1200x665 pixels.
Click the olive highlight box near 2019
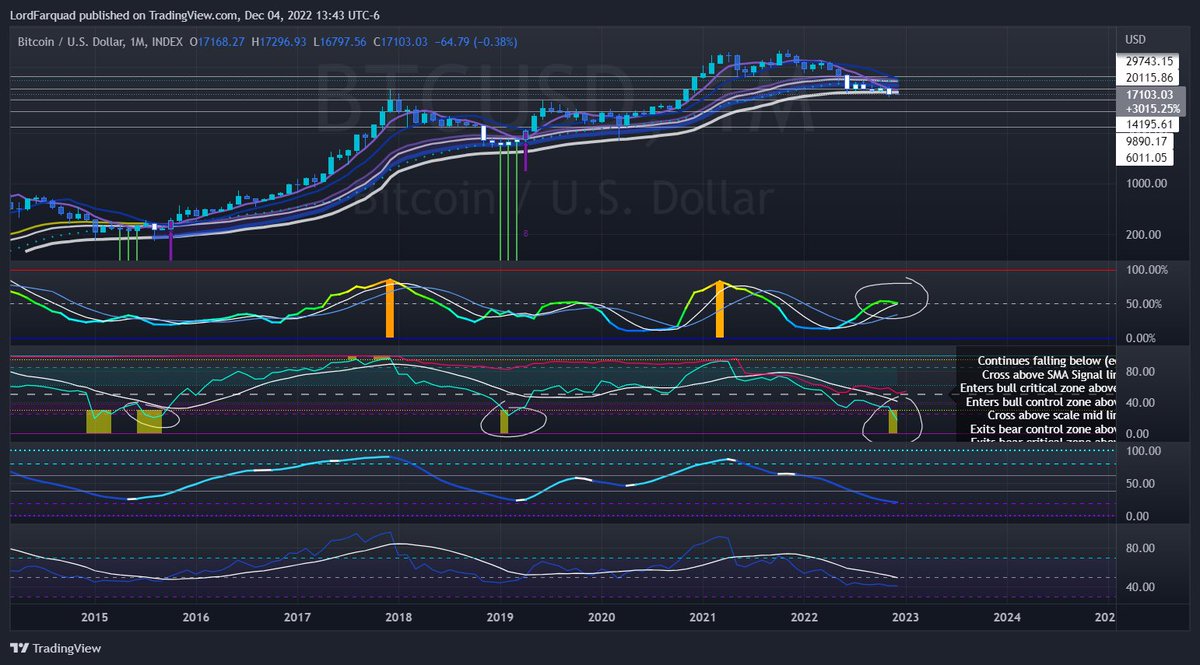504,422
